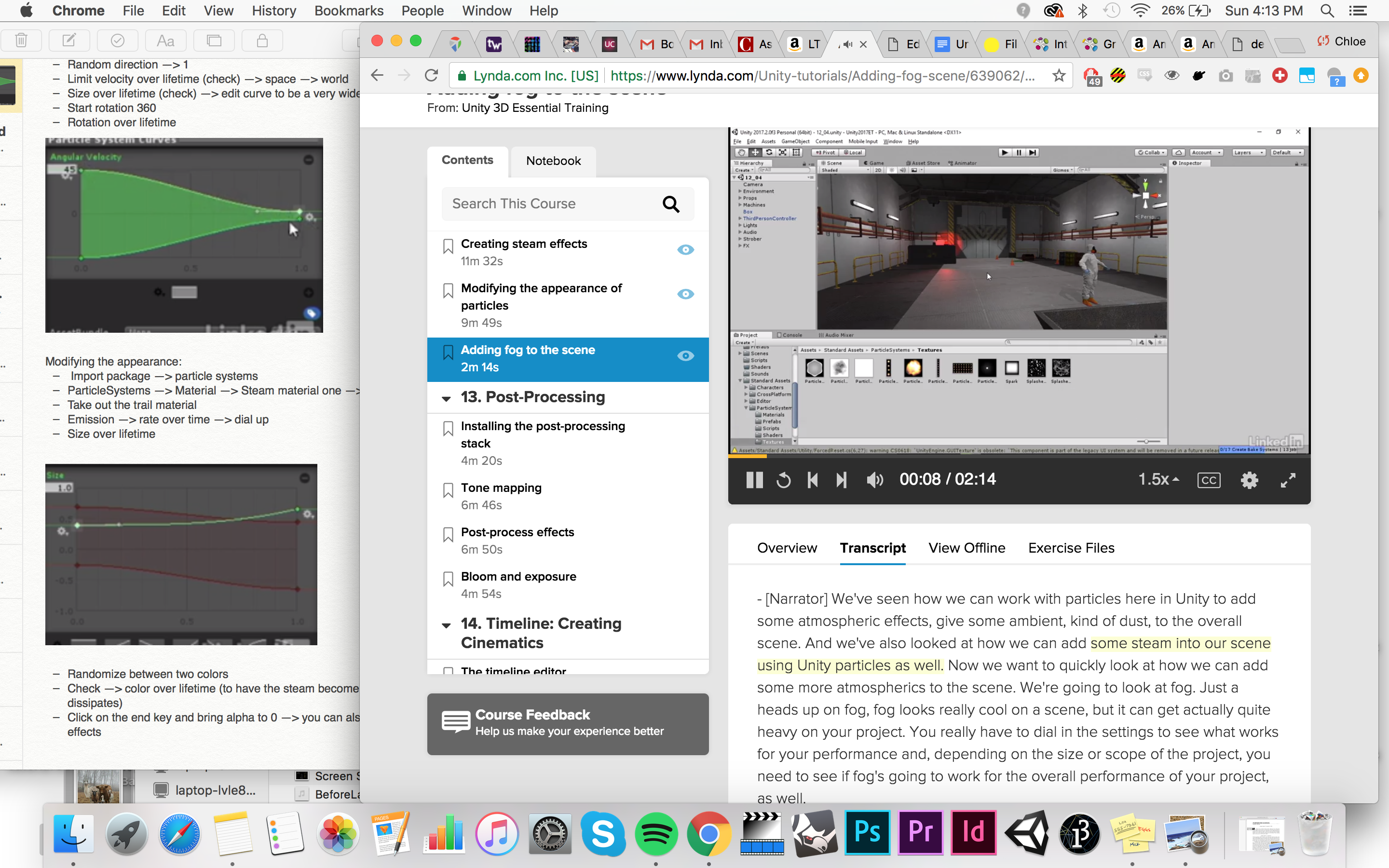
Task: Toggle closed captions CC button
Action: [1209, 480]
